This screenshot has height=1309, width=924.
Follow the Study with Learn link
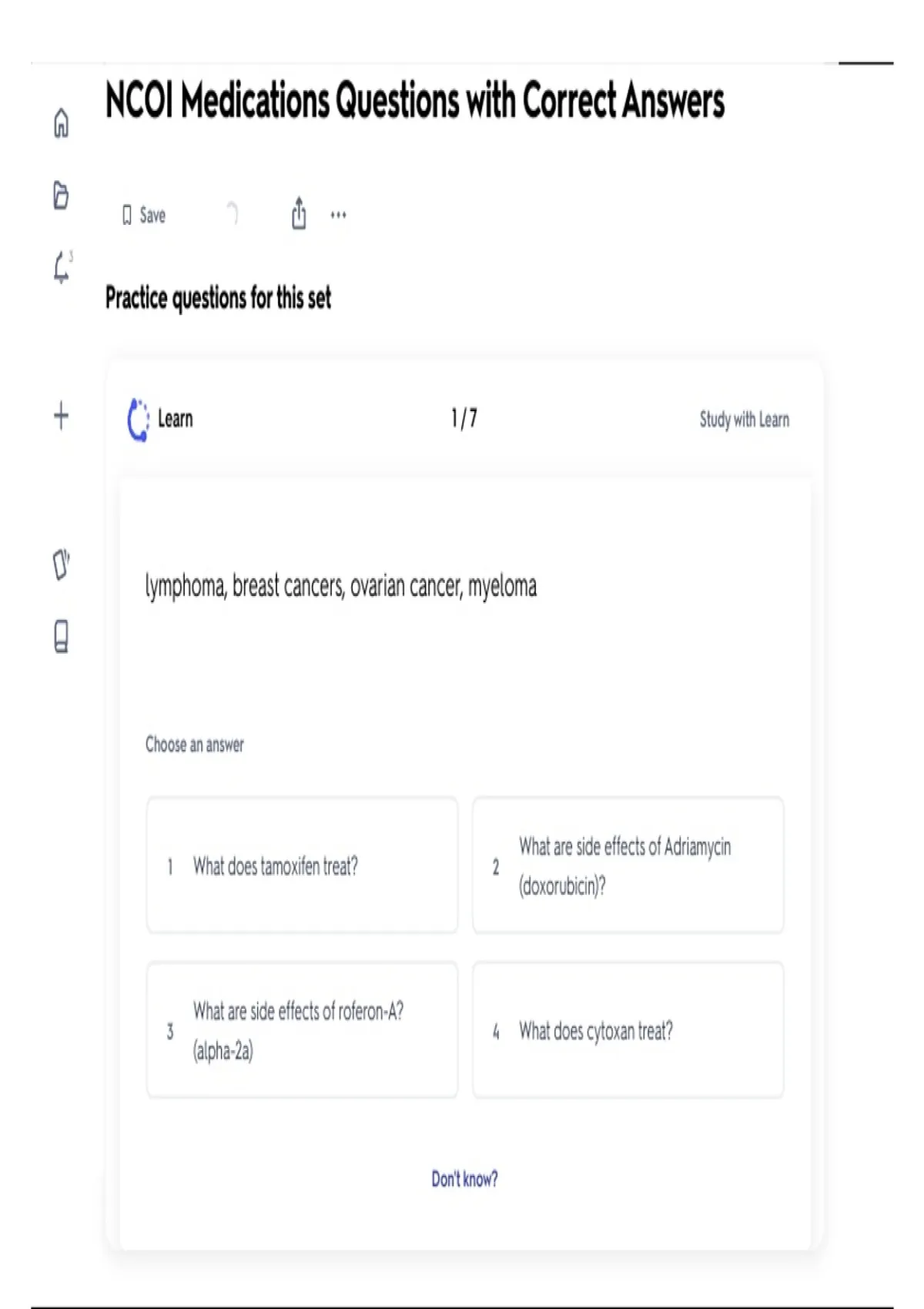coord(744,420)
